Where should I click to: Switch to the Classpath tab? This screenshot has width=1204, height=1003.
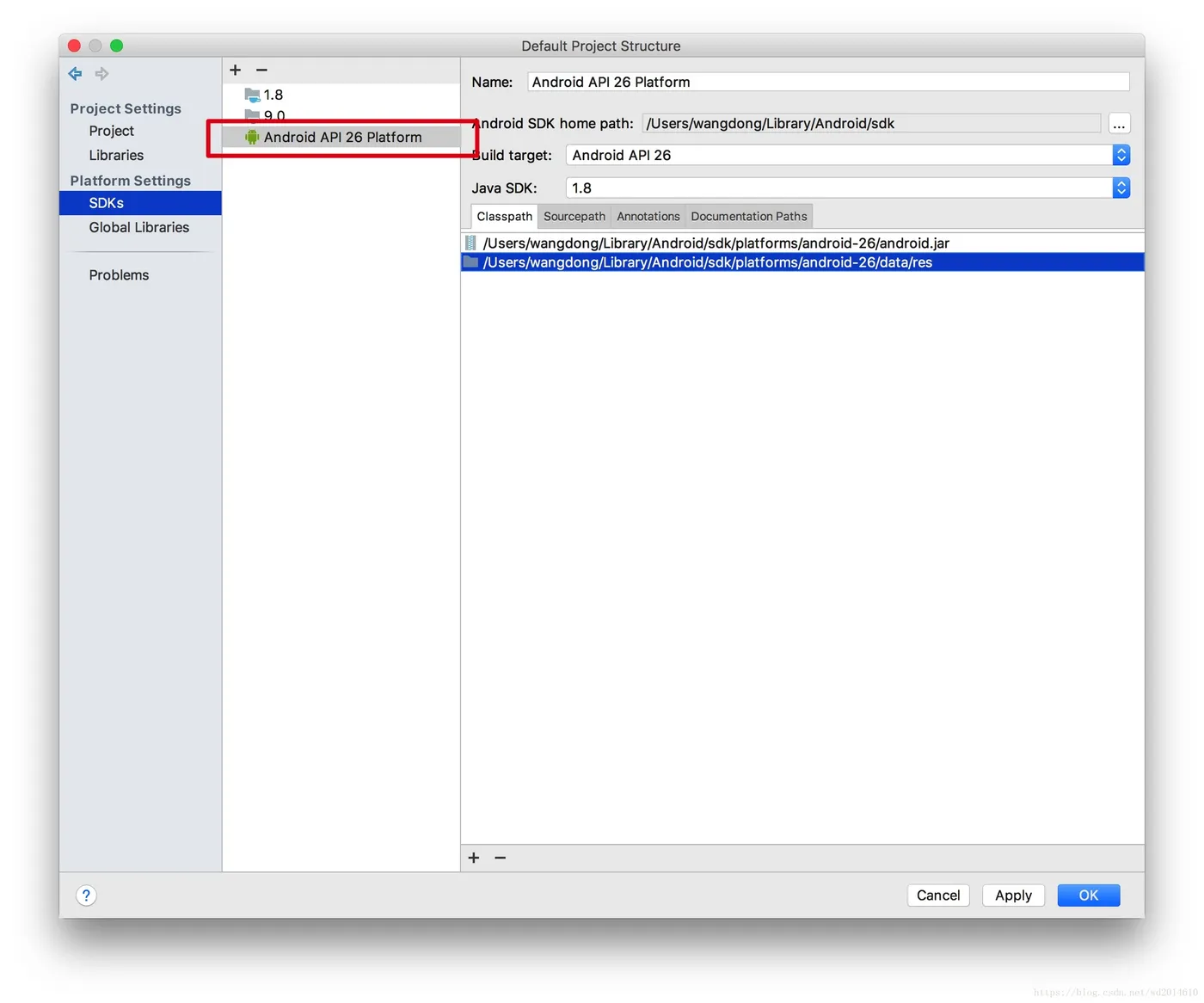(x=505, y=216)
